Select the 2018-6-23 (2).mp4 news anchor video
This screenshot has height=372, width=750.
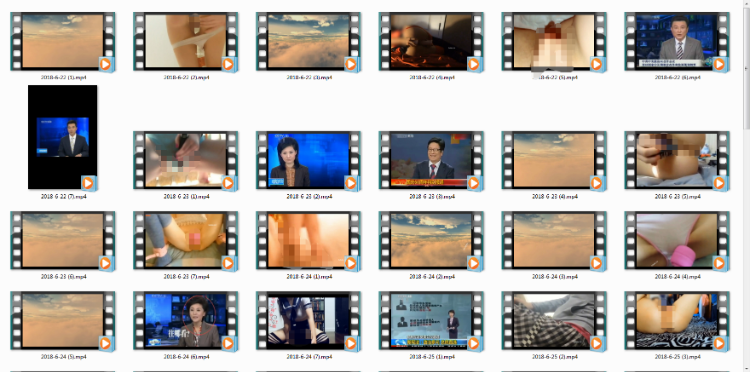tap(309, 160)
